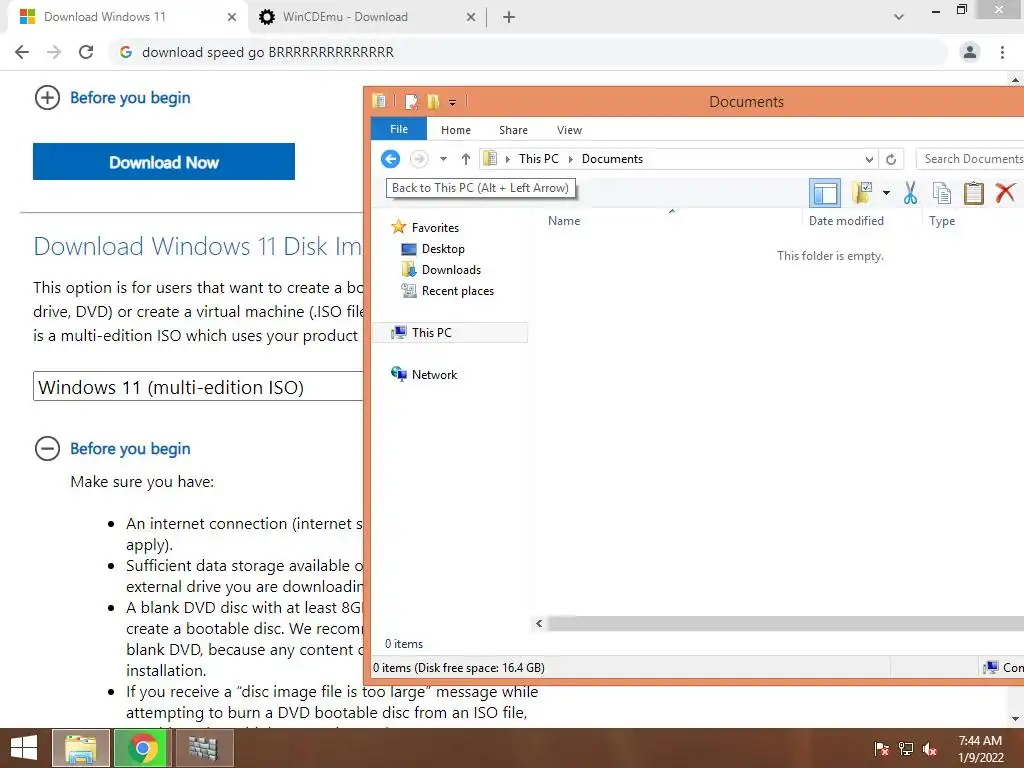Close the WinCDEmu - Download tab
Image resolution: width=1024 pixels, height=768 pixels.
[471, 17]
